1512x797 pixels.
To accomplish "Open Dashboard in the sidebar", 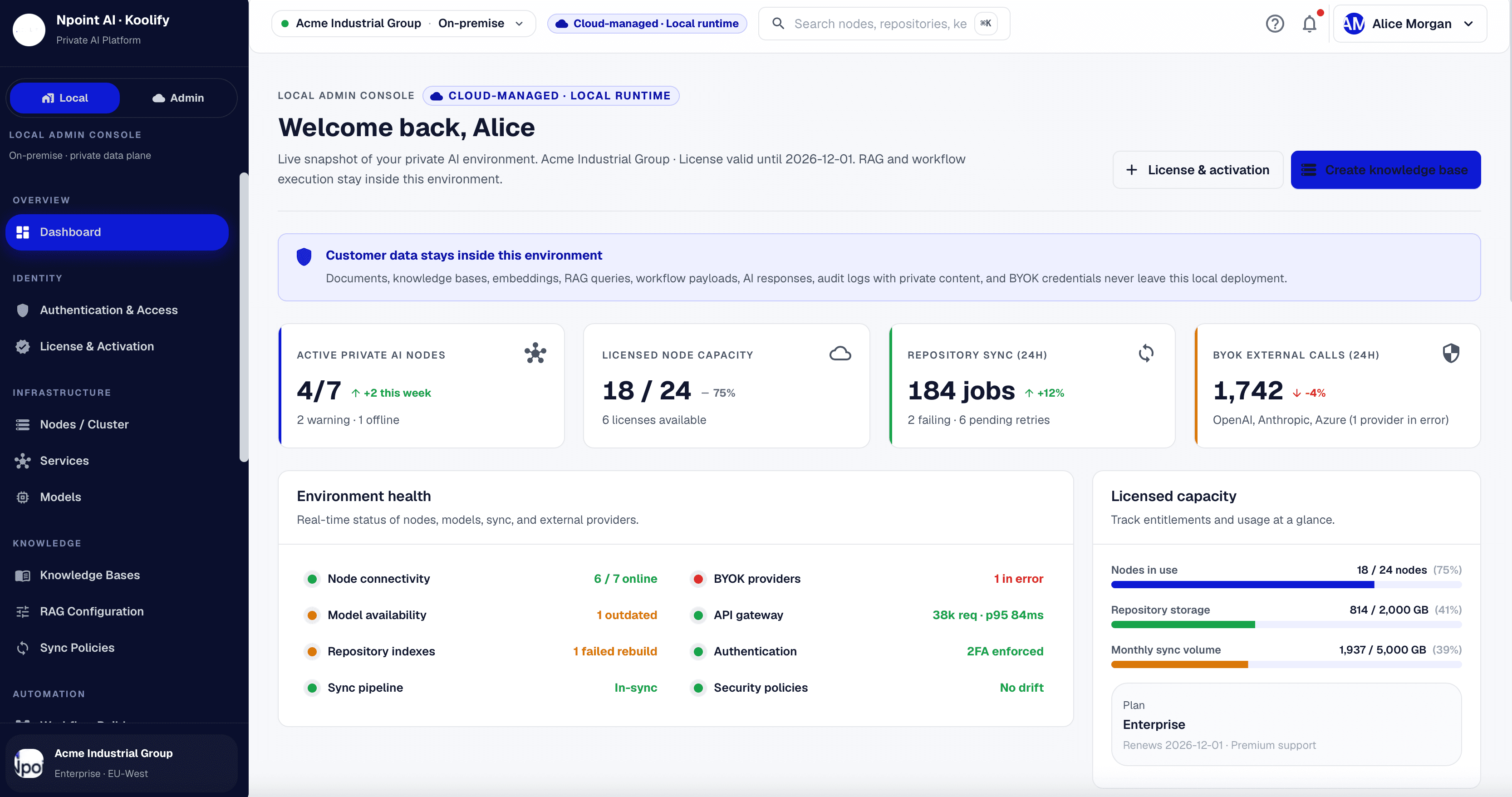I will pos(117,232).
